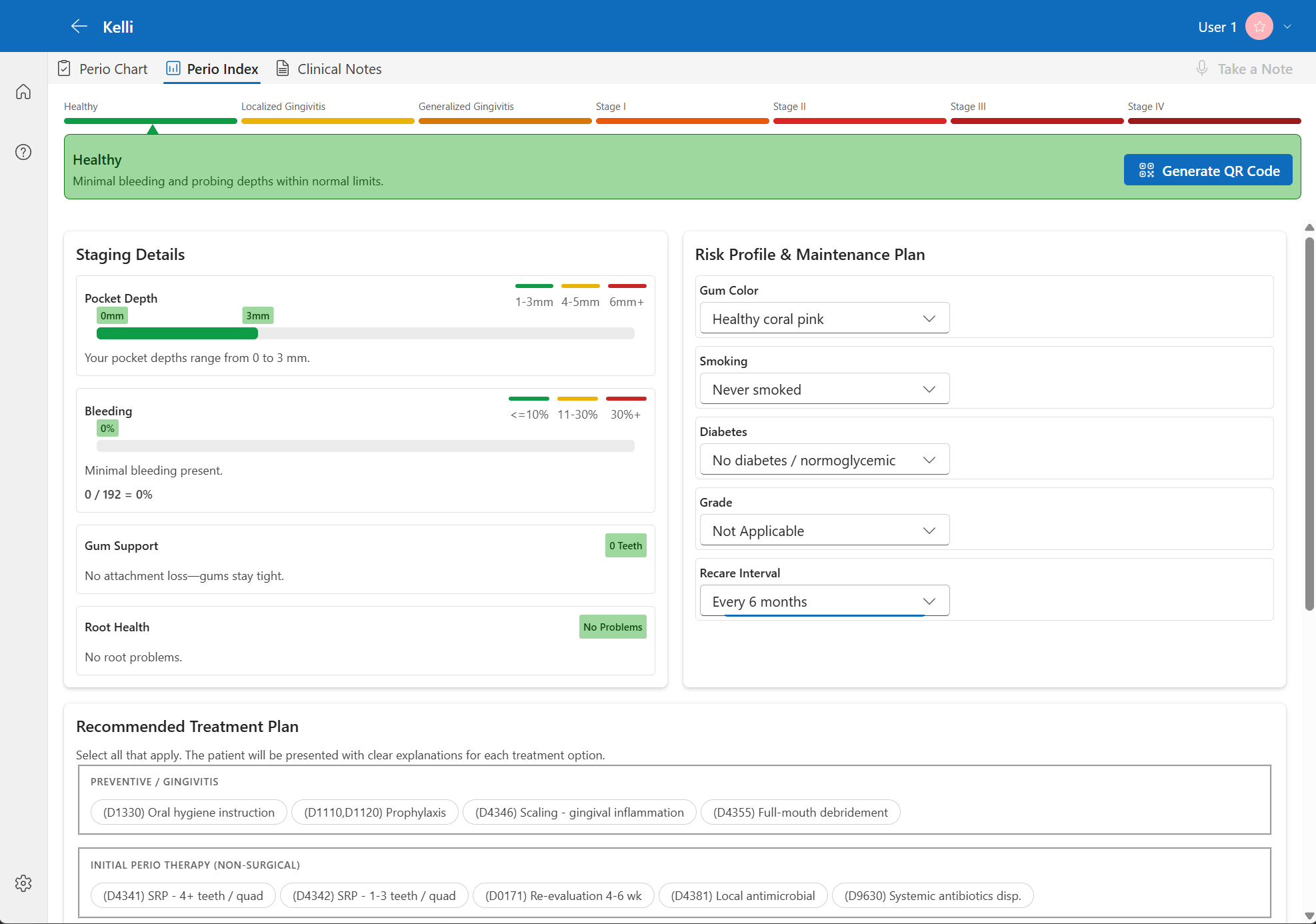
Task: Click the microphone Take a Note icon
Action: (x=1201, y=69)
